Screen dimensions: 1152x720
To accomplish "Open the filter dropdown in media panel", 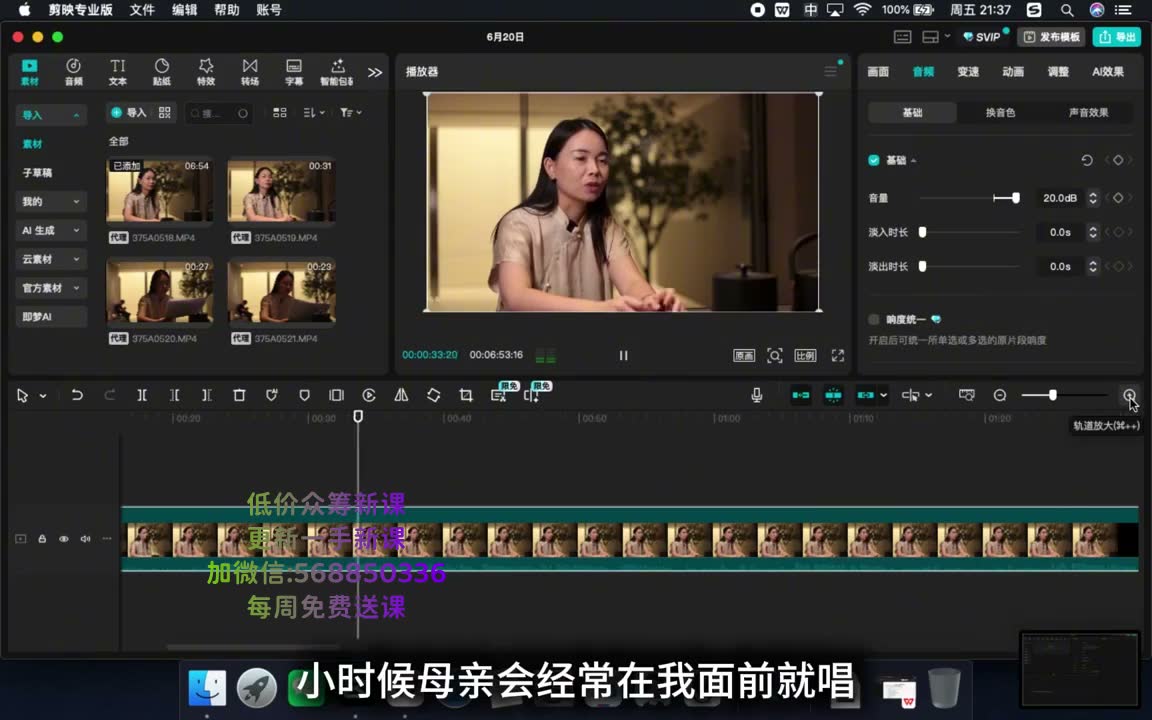I will (350, 112).
